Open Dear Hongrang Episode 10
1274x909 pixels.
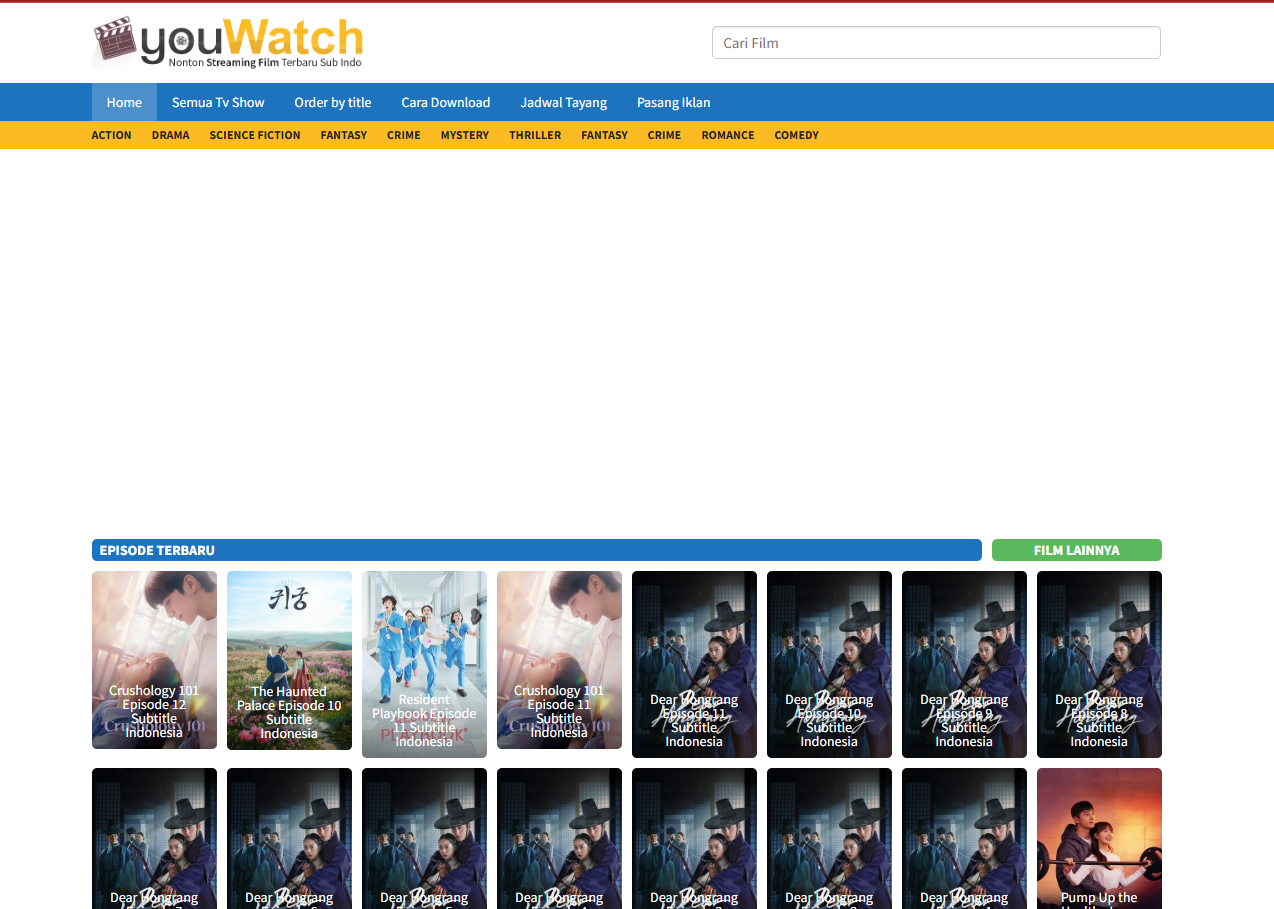[x=829, y=664]
